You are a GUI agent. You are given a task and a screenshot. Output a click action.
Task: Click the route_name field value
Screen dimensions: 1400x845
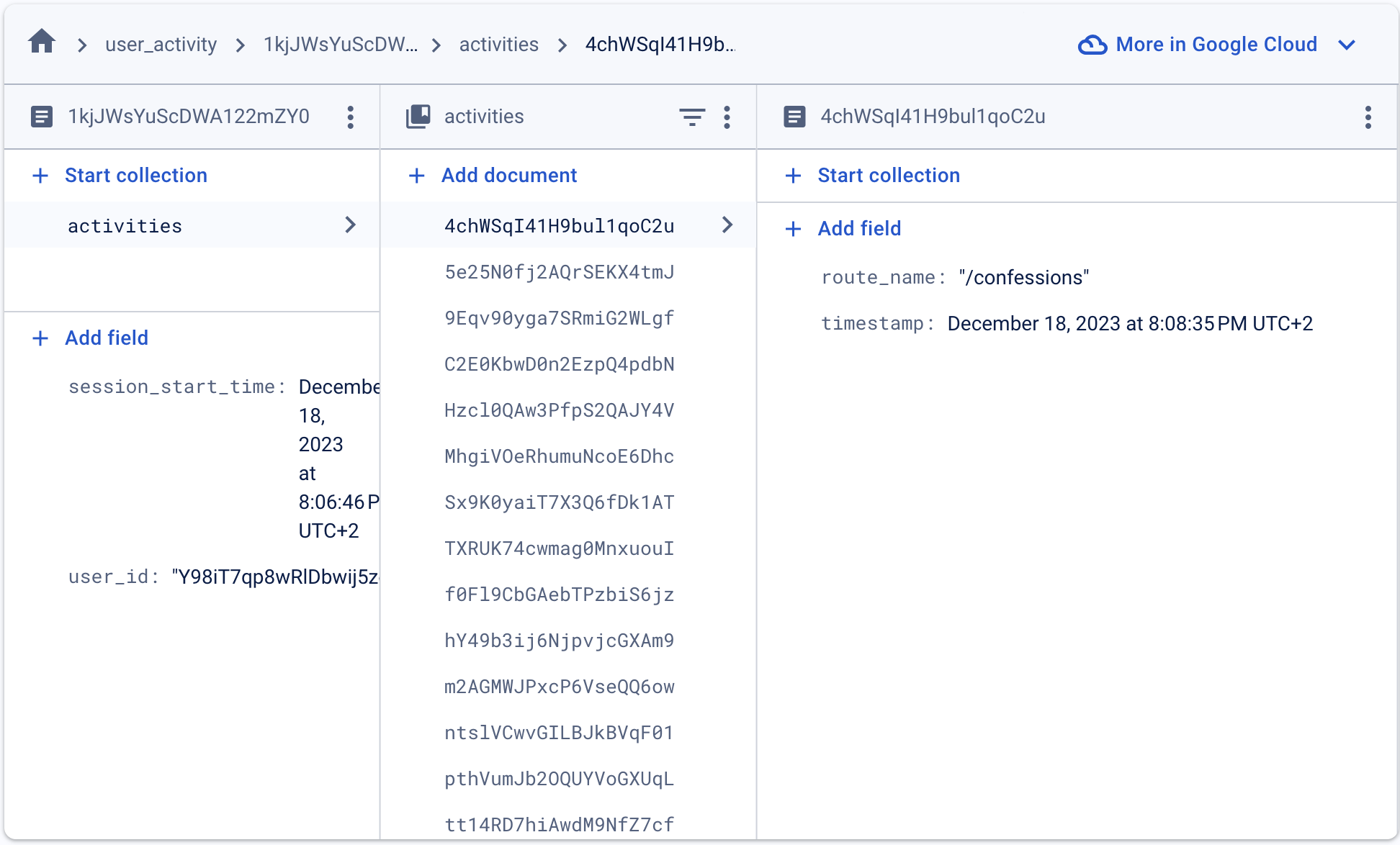tap(1023, 278)
